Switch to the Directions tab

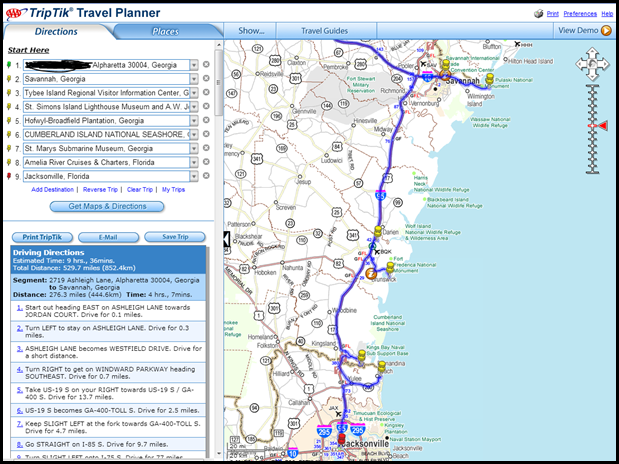point(56,32)
